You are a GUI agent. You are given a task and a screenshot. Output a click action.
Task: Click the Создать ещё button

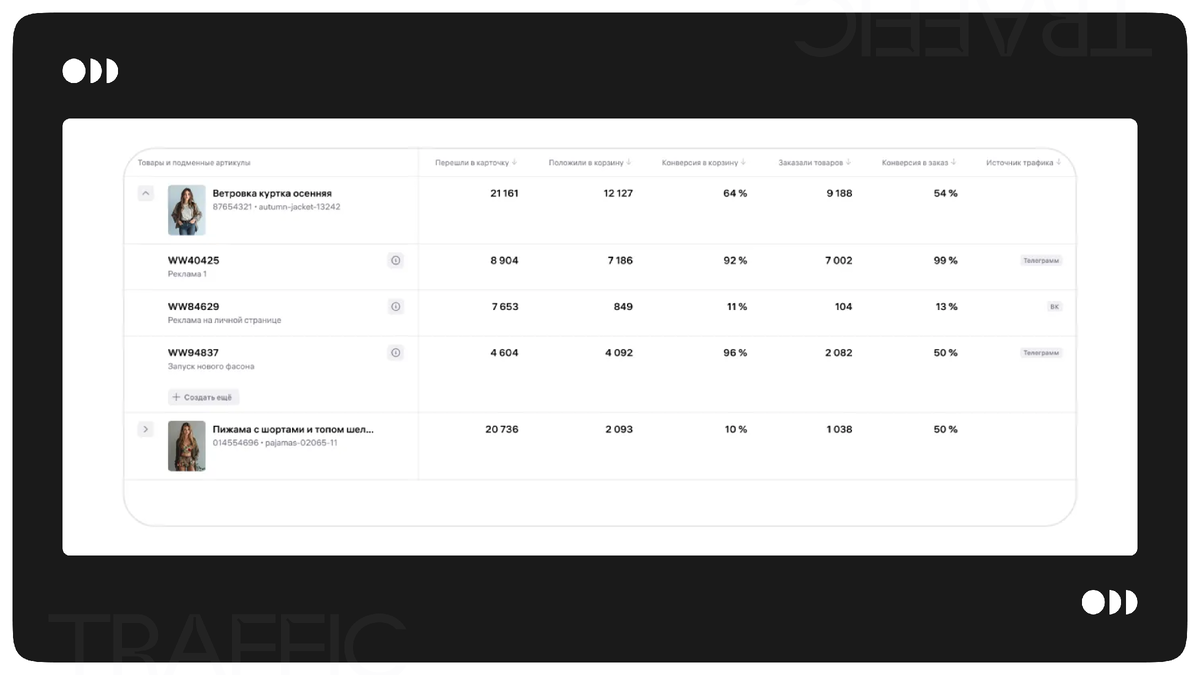click(204, 397)
